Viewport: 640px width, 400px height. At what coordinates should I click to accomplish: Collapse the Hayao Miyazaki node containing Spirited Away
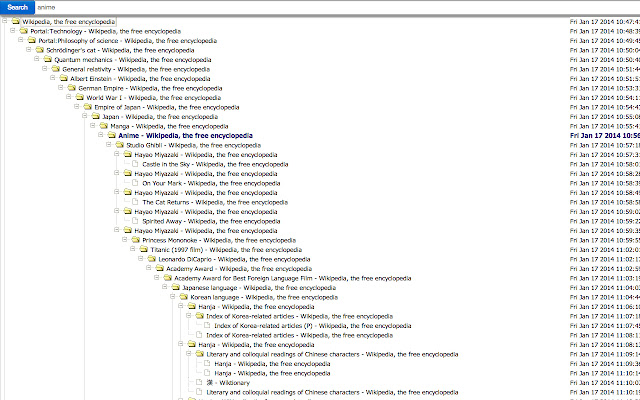(x=117, y=211)
